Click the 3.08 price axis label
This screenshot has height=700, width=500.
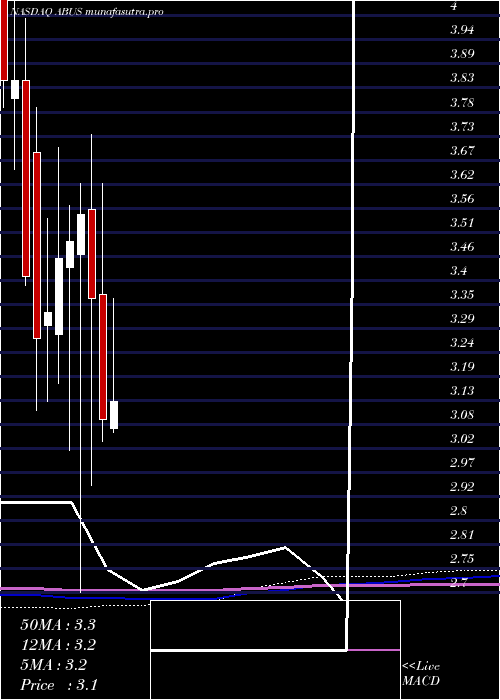(462, 415)
